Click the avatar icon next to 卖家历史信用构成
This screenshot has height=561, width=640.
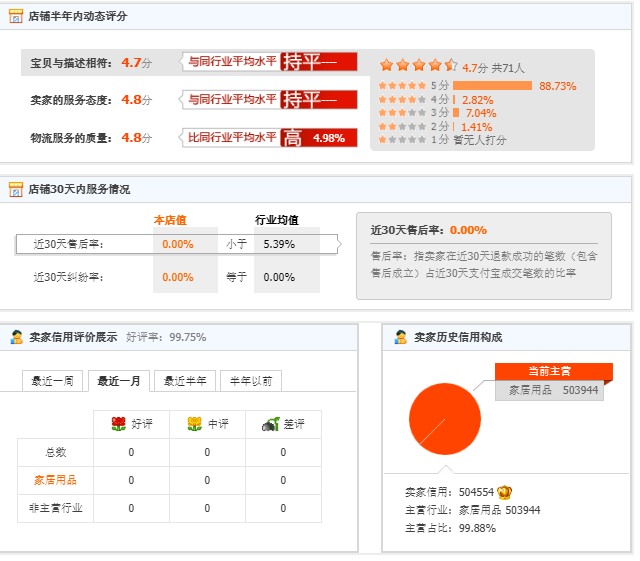[x=401, y=337]
